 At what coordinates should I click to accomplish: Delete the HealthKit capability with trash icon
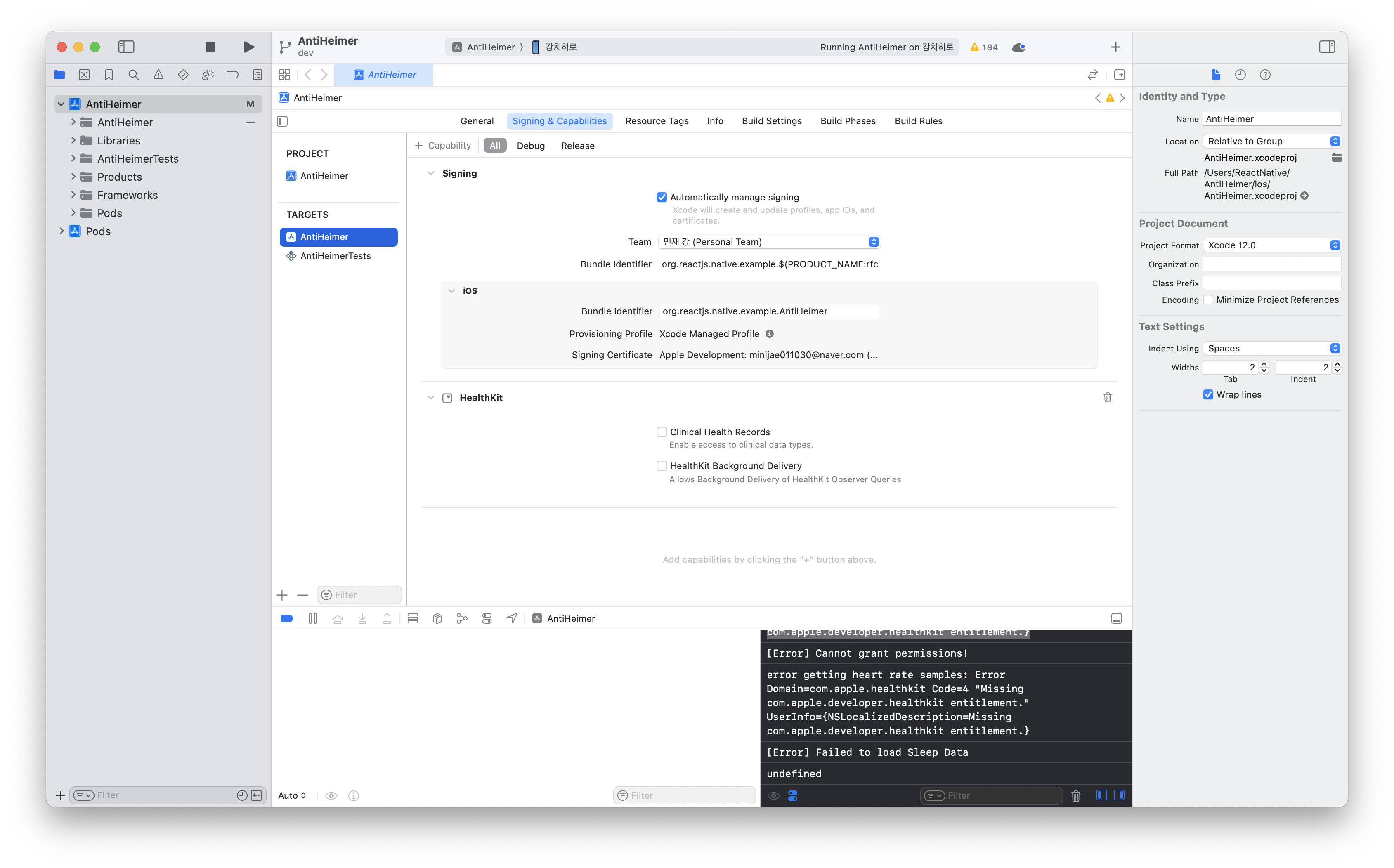tap(1108, 397)
